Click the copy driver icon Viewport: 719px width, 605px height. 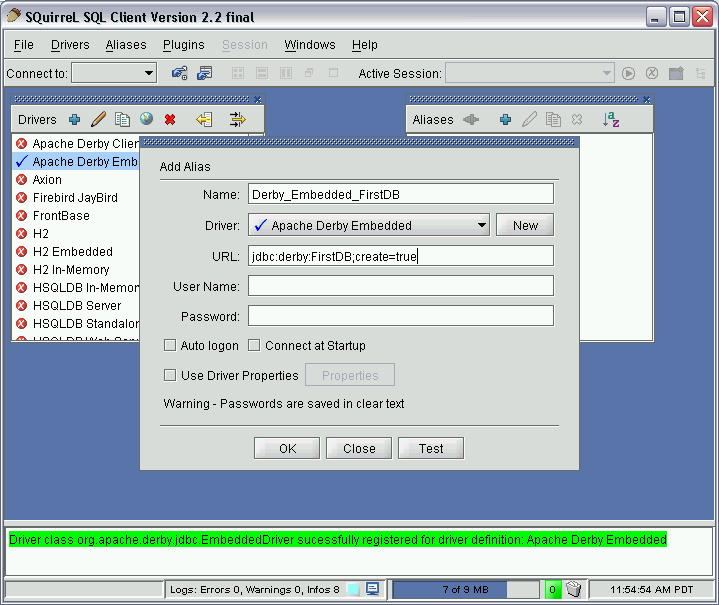click(x=122, y=120)
